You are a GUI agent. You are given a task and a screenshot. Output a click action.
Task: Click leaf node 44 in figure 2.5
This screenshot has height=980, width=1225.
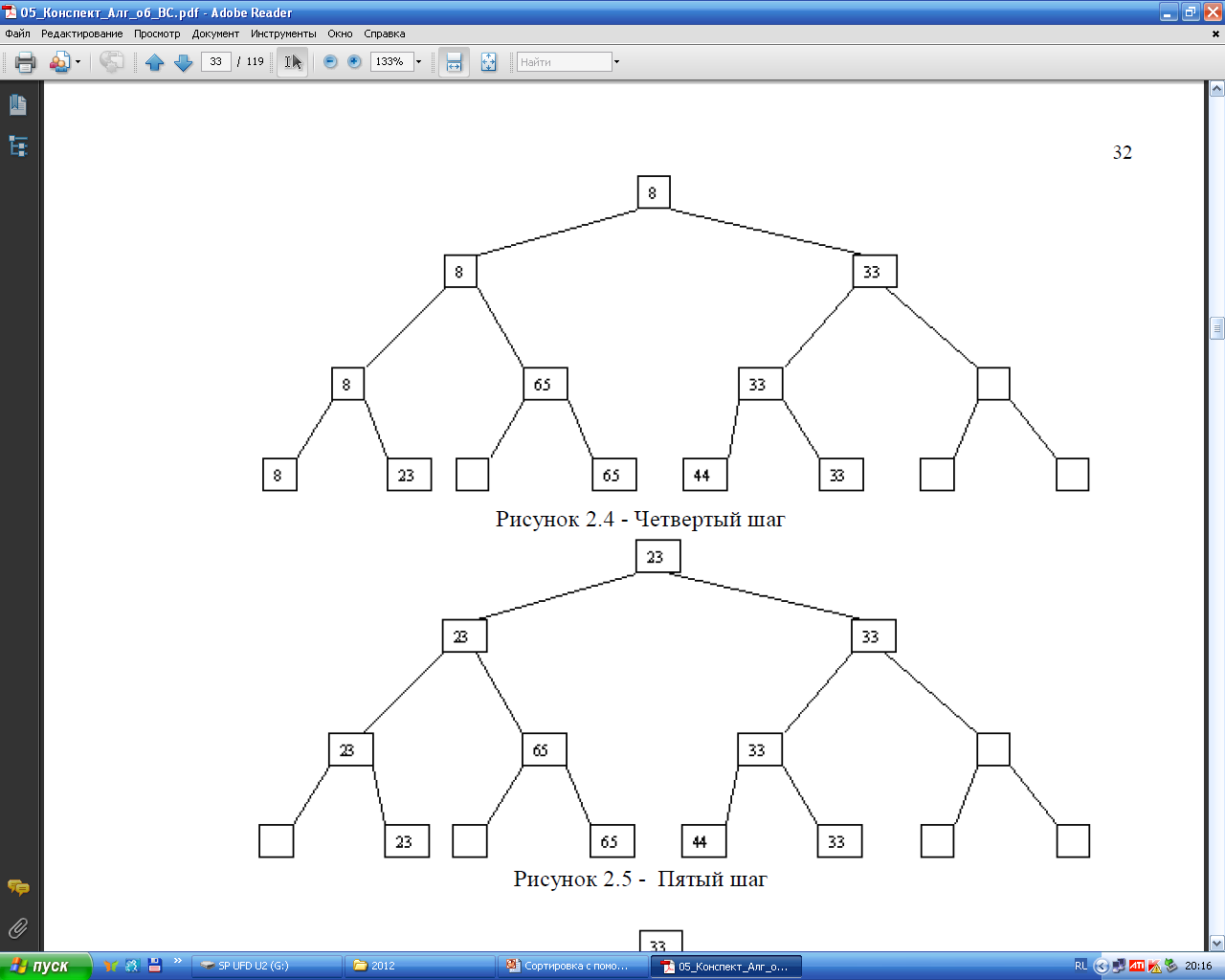[703, 841]
